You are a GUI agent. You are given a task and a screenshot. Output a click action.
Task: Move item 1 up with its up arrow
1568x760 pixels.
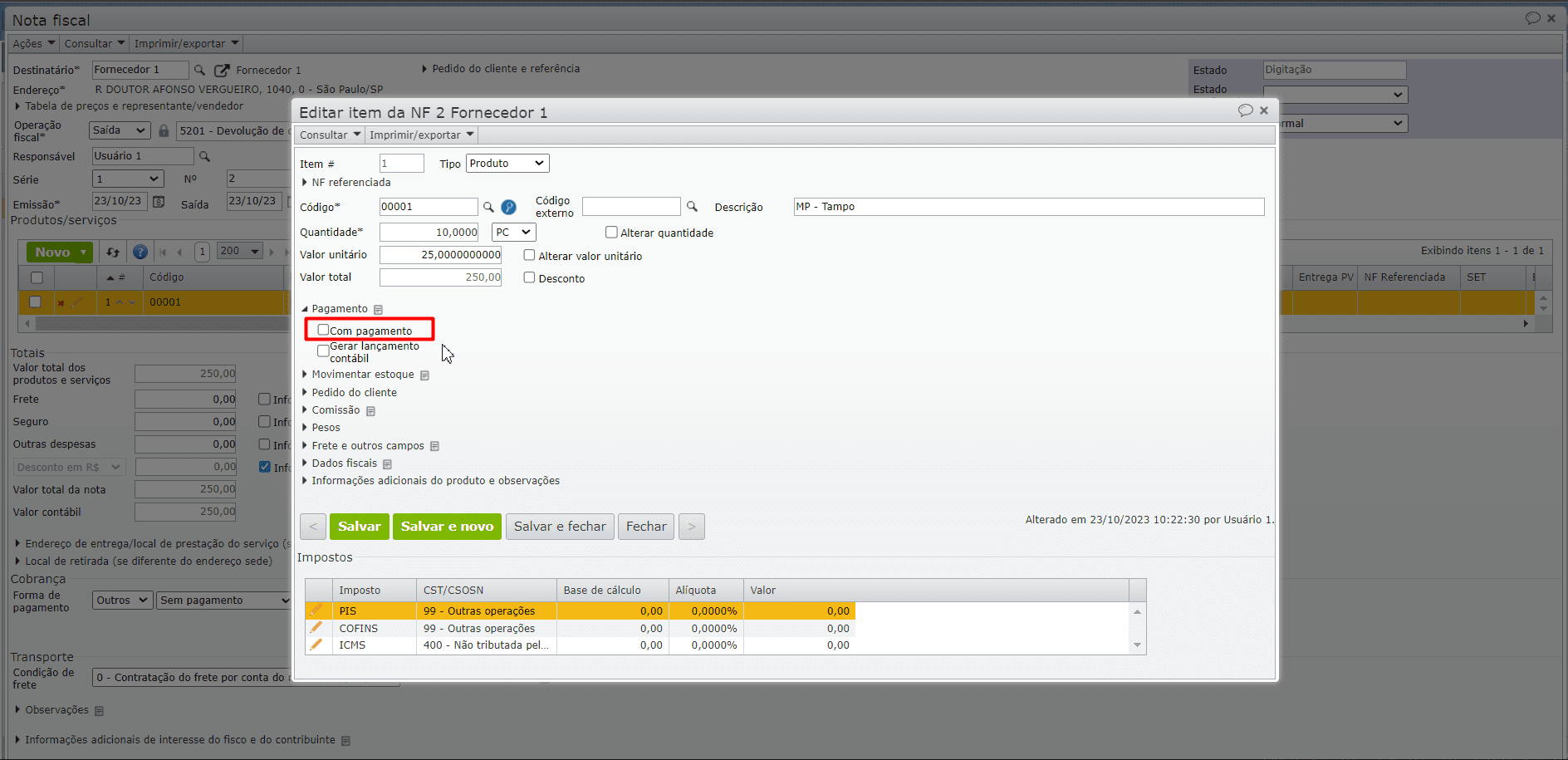[120, 302]
